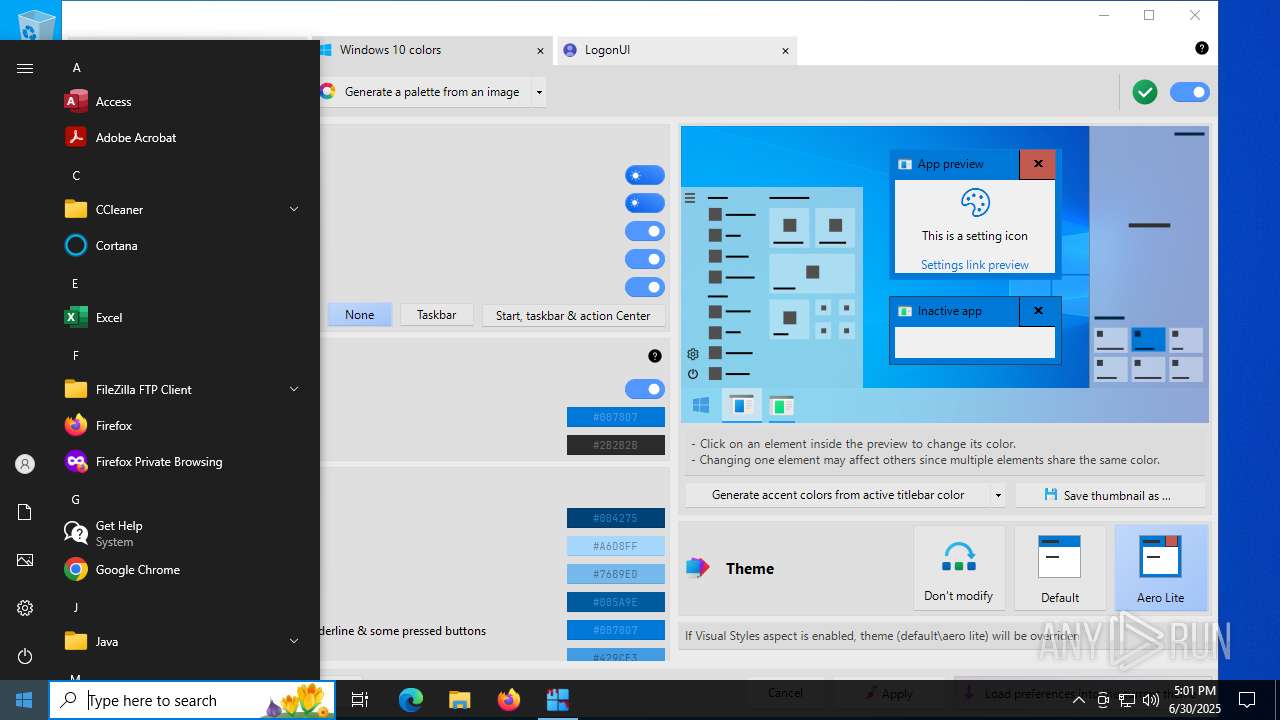This screenshot has height=720, width=1280.
Task: Click Save thumbnail as button
Action: click(1110, 495)
